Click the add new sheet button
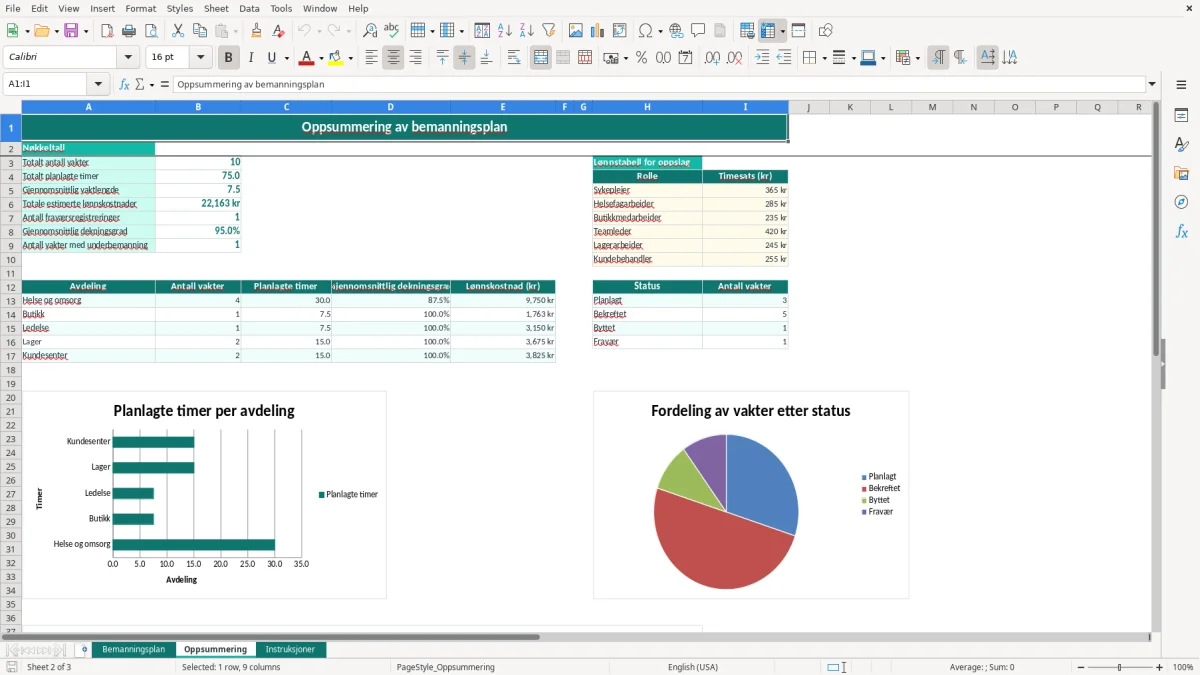 [x=84, y=649]
